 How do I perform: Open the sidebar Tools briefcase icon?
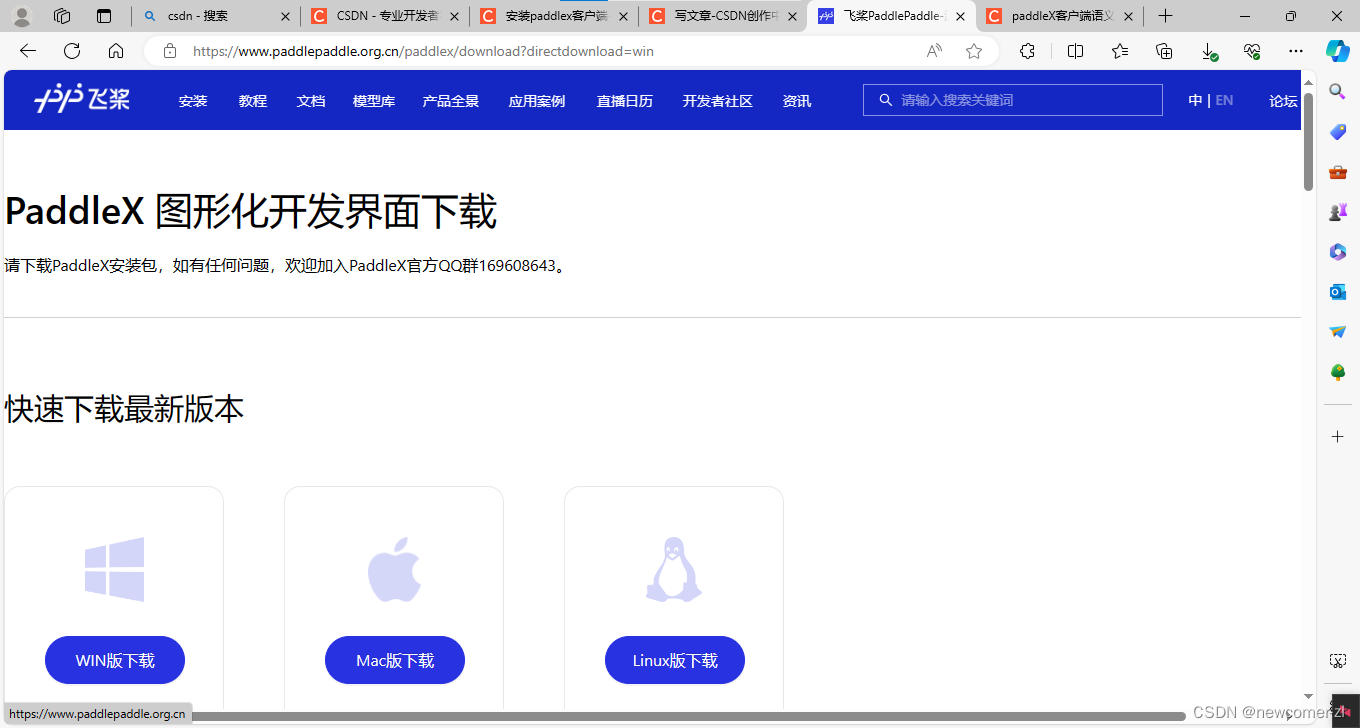(1338, 172)
